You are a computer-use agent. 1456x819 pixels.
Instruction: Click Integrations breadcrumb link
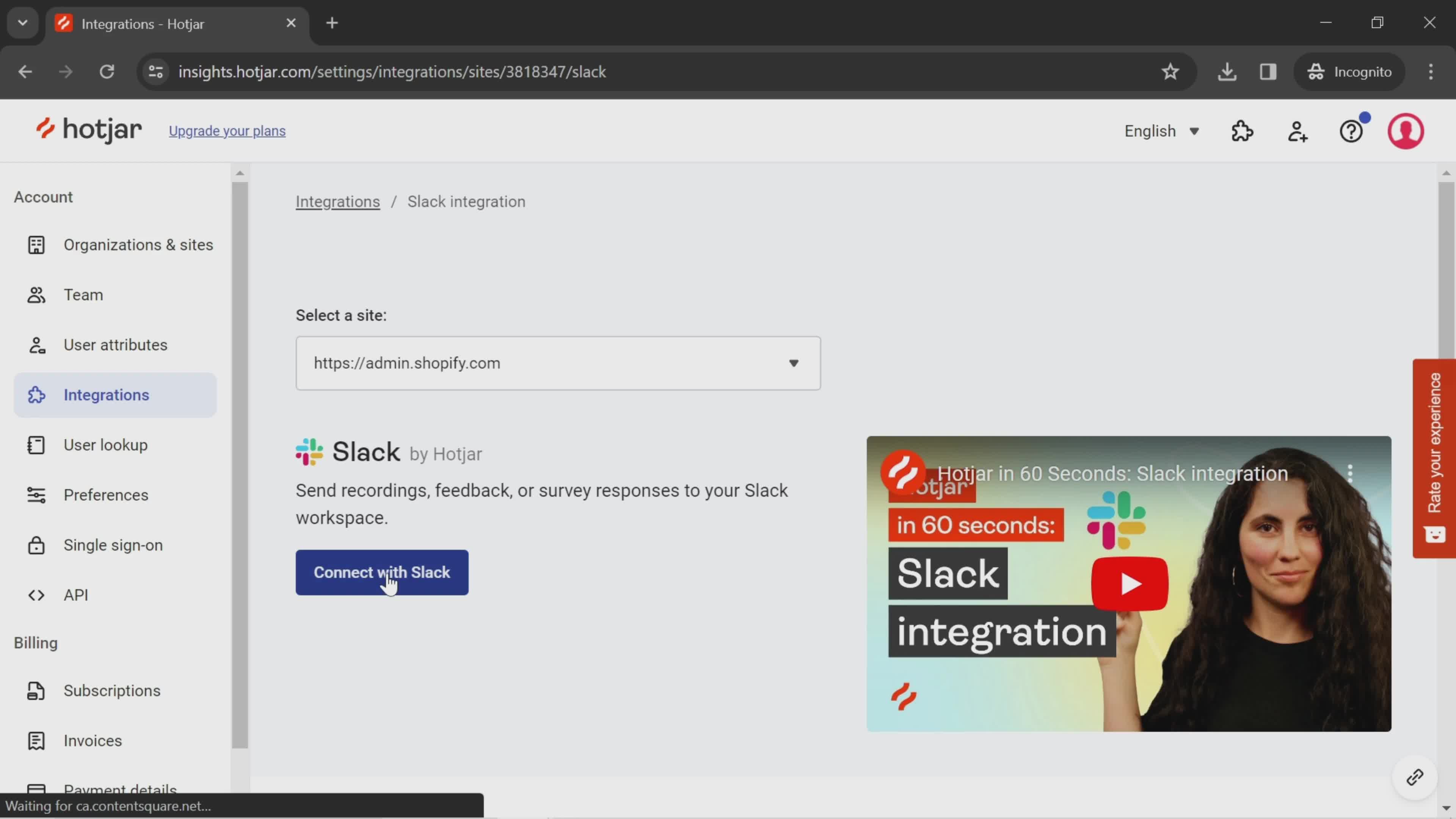point(337,201)
